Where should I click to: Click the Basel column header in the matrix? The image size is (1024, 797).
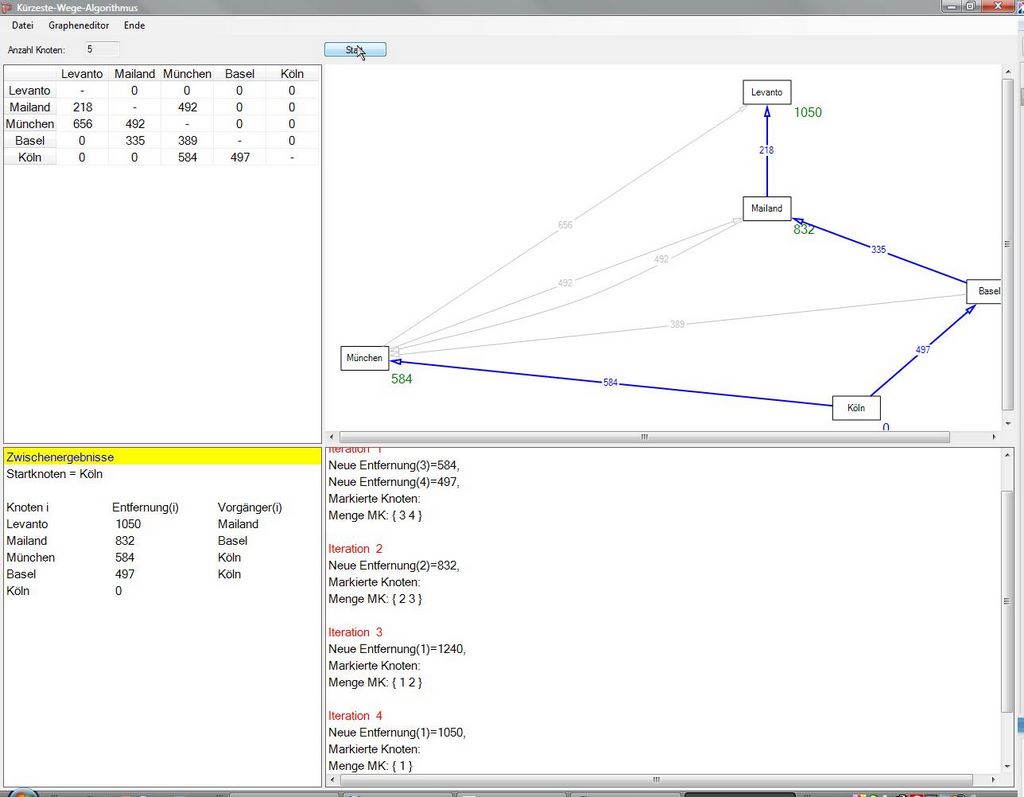(x=239, y=74)
